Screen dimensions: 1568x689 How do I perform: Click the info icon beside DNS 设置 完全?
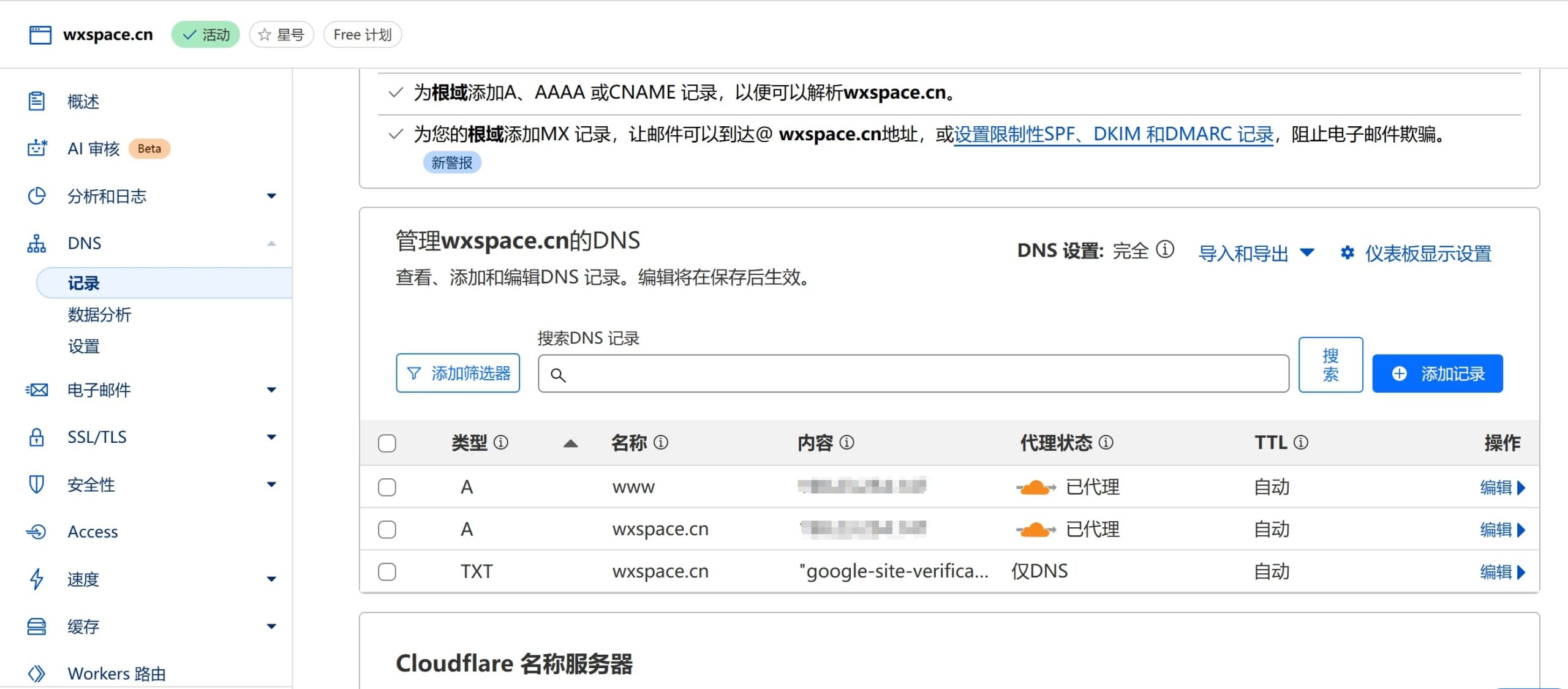1165,250
